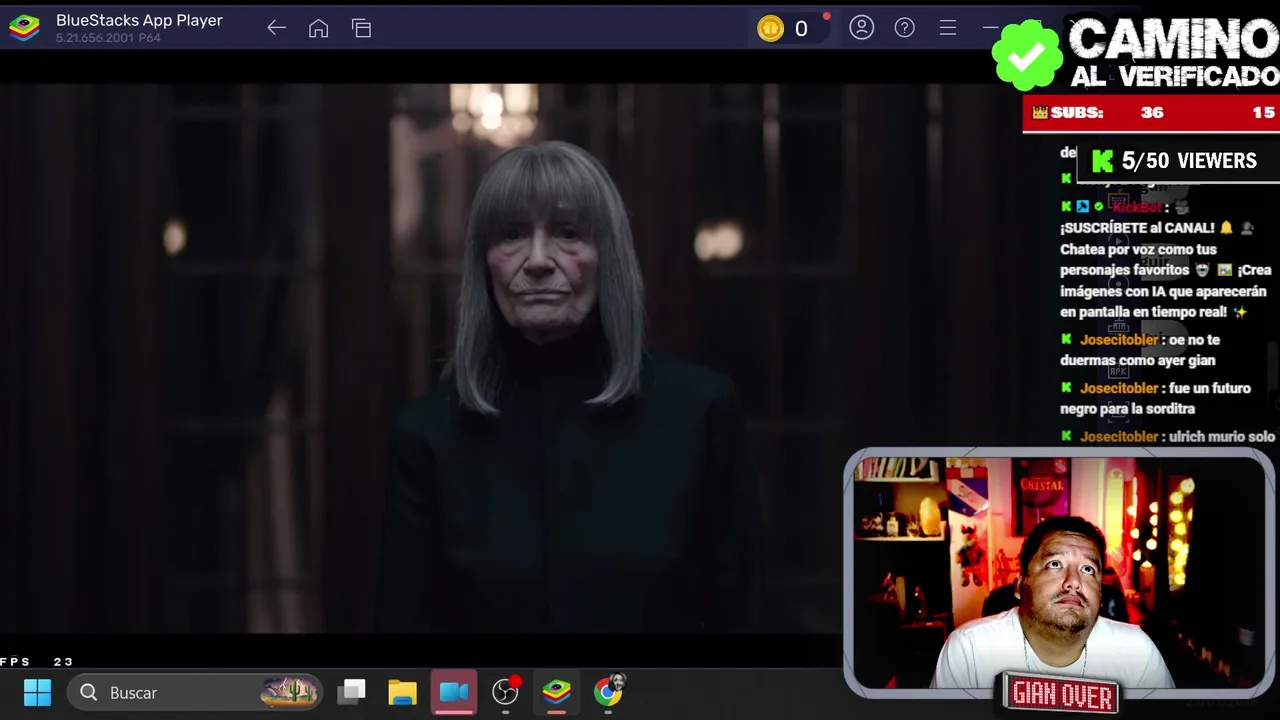This screenshot has width=1280, height=720.
Task: Click the "BlueStacks App Player" title text
Action: click(139, 20)
